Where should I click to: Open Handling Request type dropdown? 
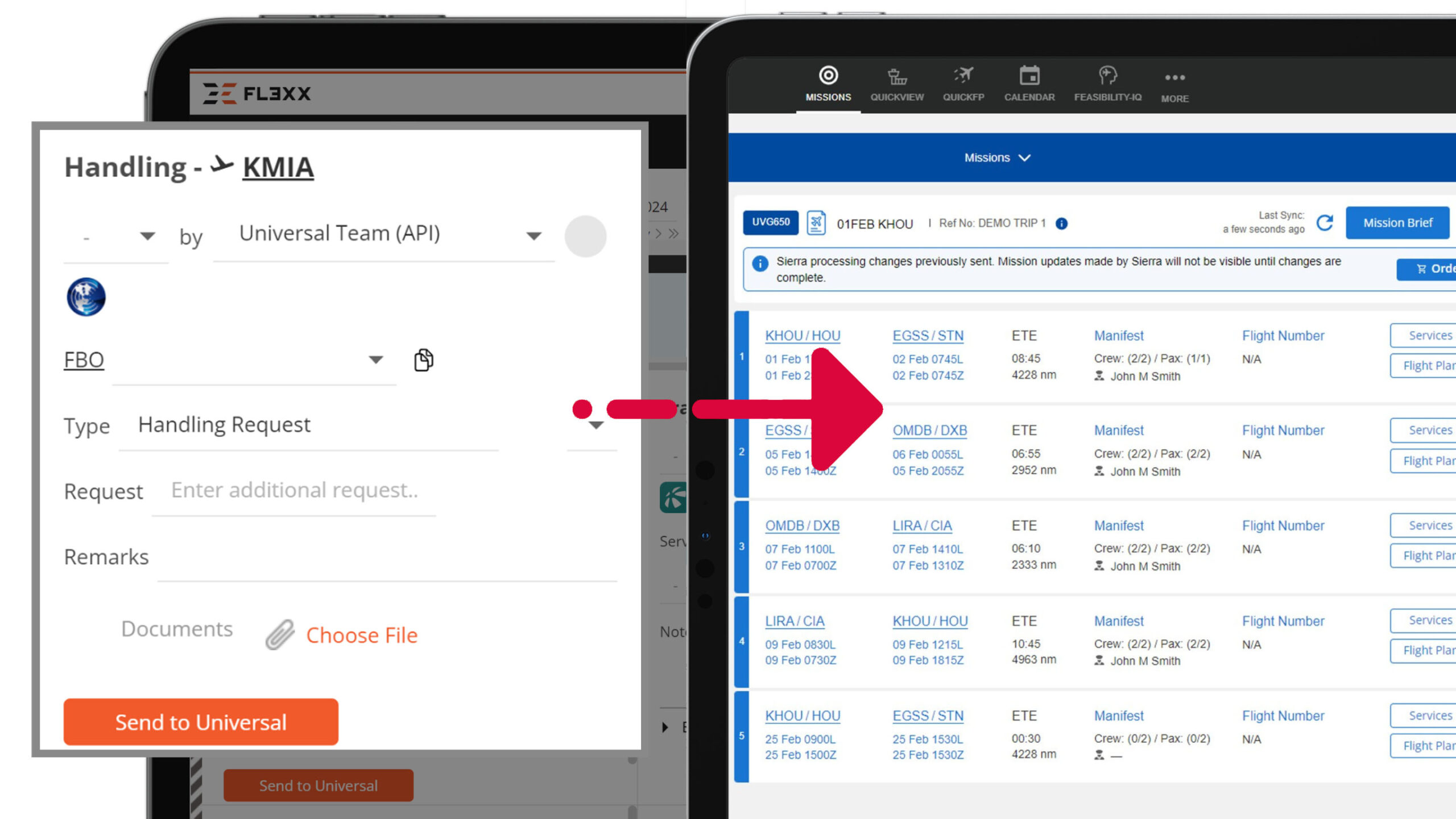click(x=595, y=425)
